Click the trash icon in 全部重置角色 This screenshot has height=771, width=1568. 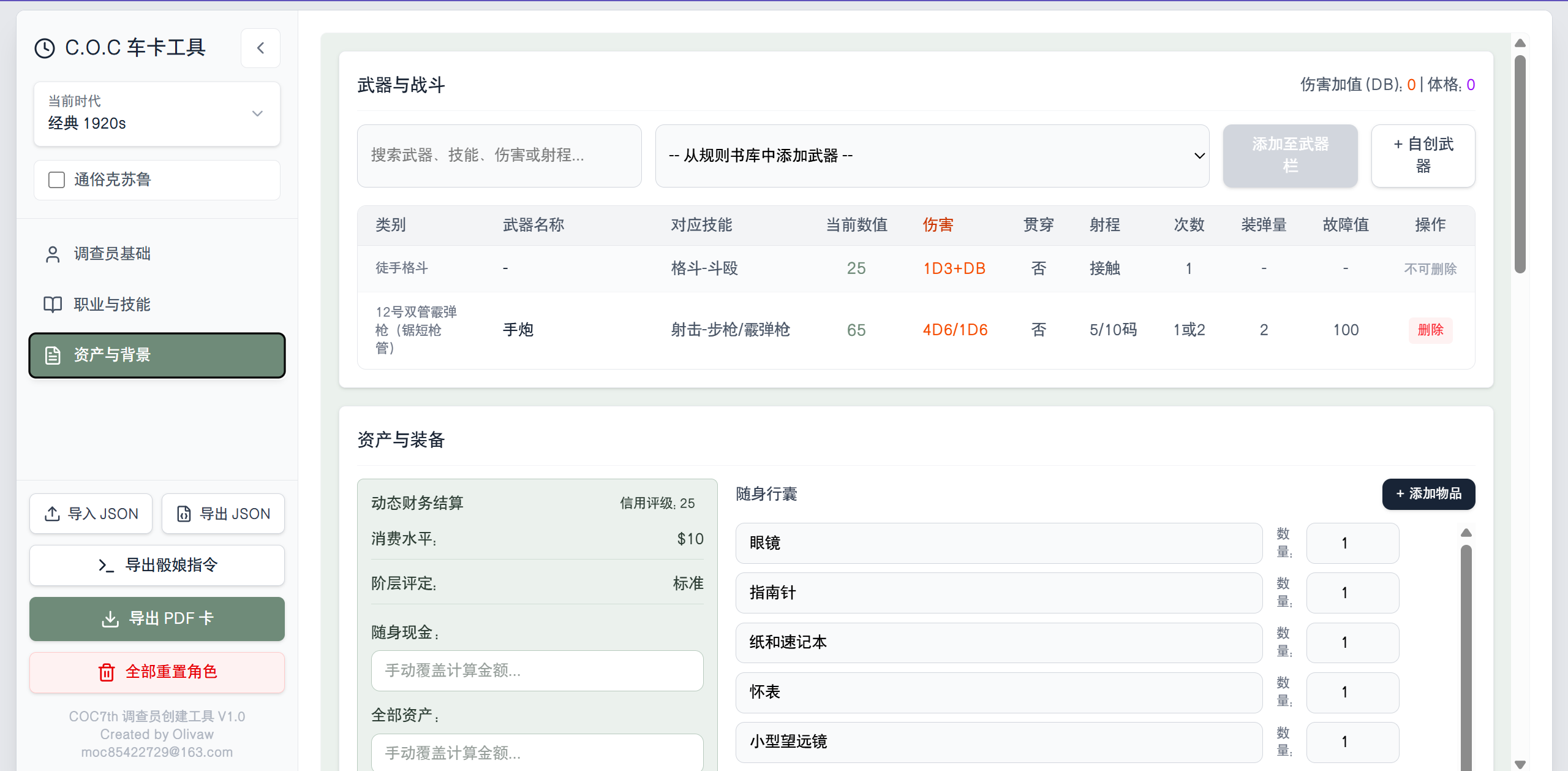coord(107,672)
